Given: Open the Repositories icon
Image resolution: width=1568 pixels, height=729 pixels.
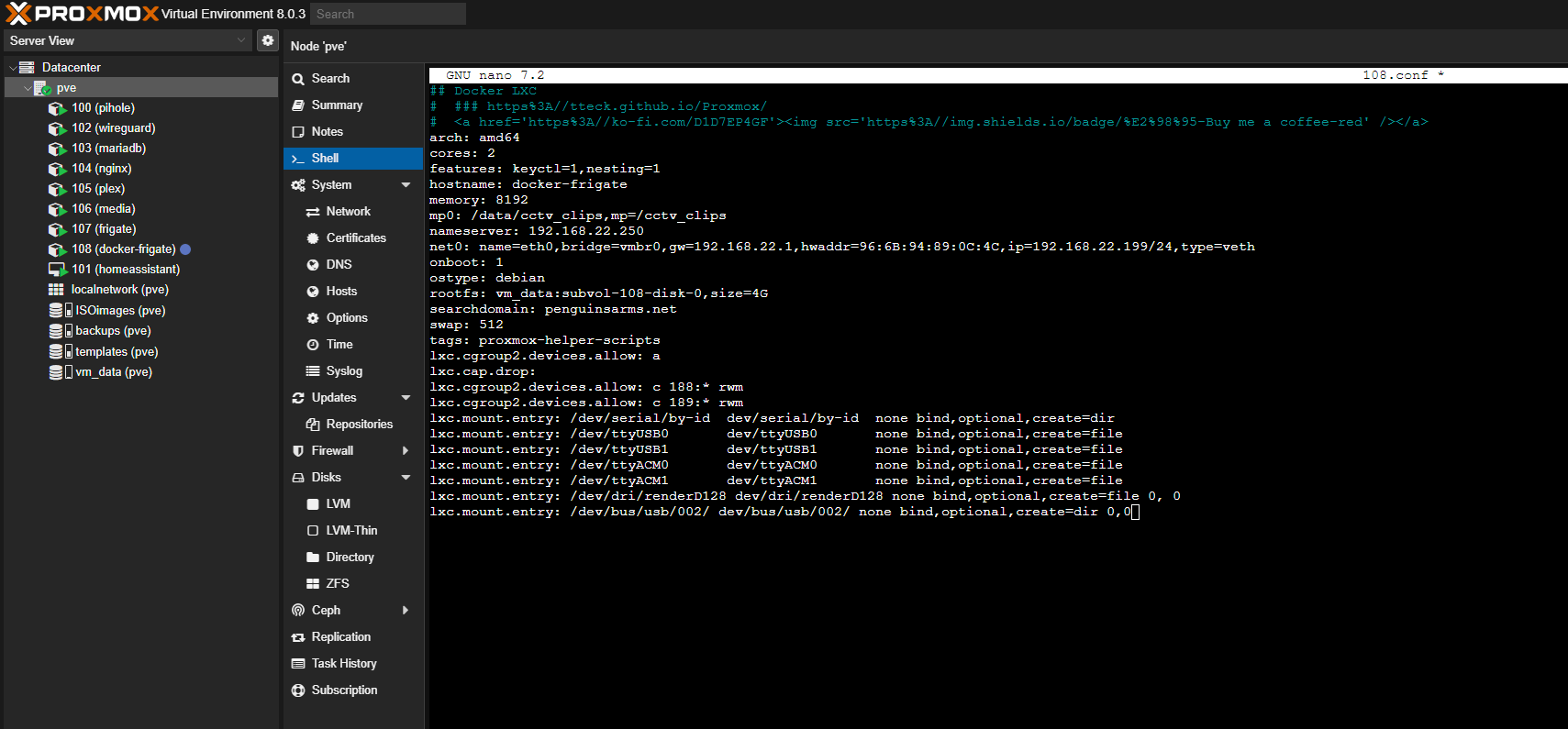Looking at the screenshot, I should [x=313, y=425].
